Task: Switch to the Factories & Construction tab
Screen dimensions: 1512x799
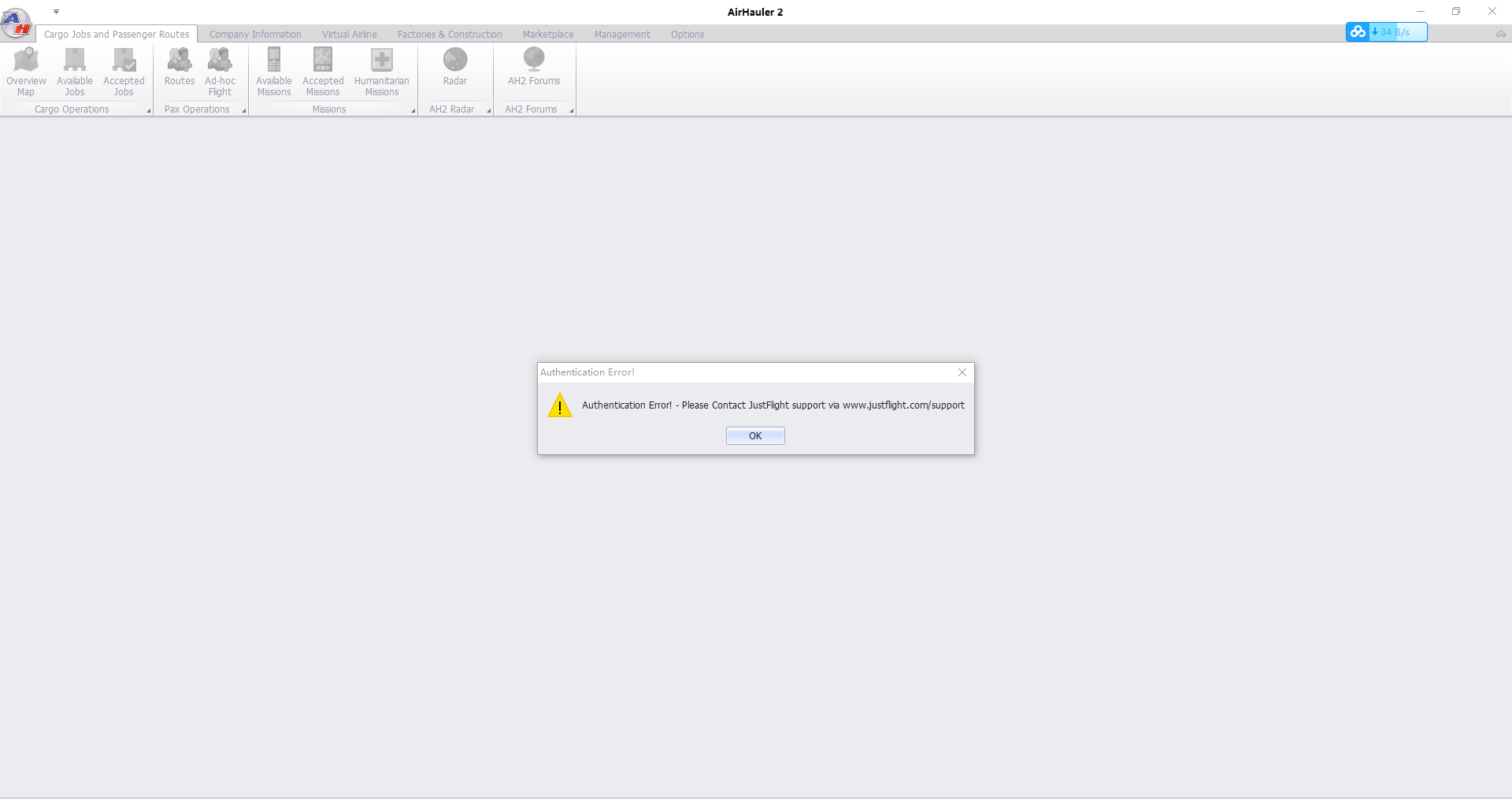Action: click(x=450, y=35)
